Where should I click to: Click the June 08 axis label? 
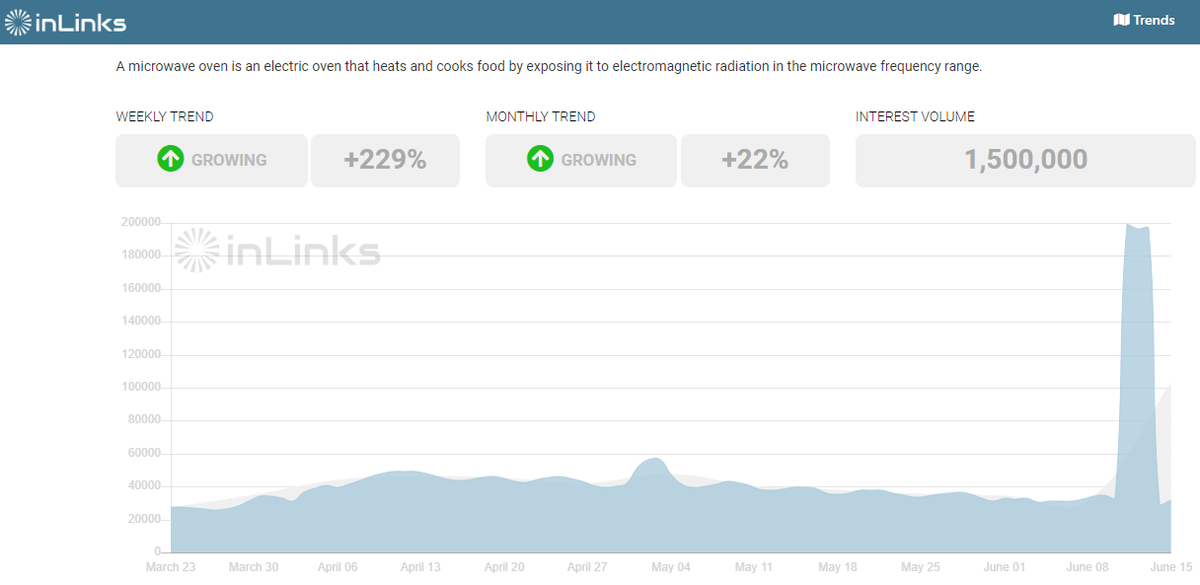pos(1087,567)
